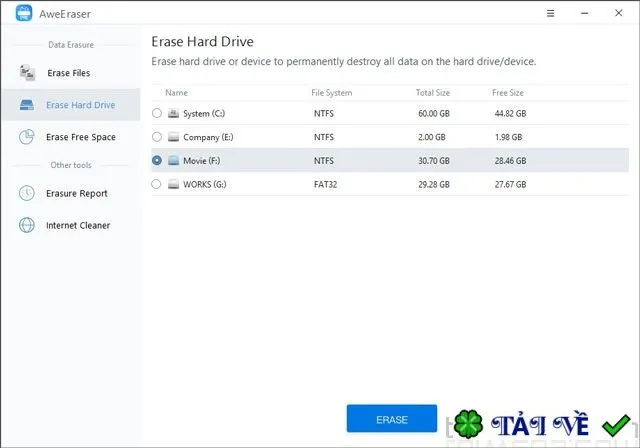Click the FAT32 file system cell
Viewport: 640px width, 448px height.
(325, 184)
